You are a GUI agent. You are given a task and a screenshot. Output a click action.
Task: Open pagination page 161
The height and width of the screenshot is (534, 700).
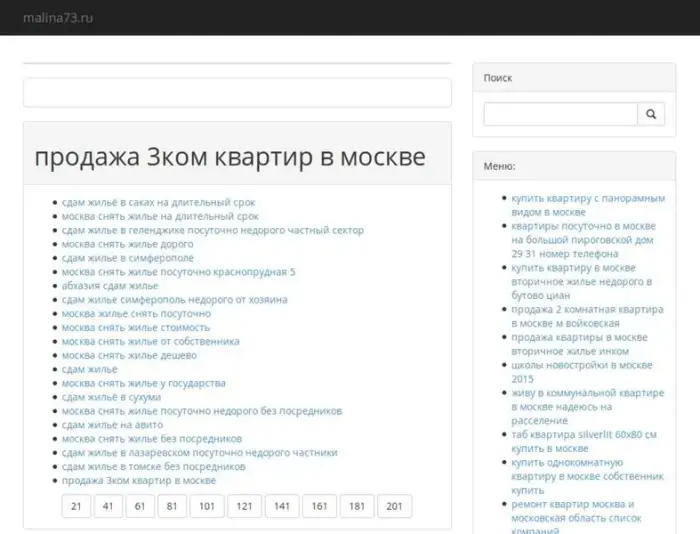pos(319,506)
